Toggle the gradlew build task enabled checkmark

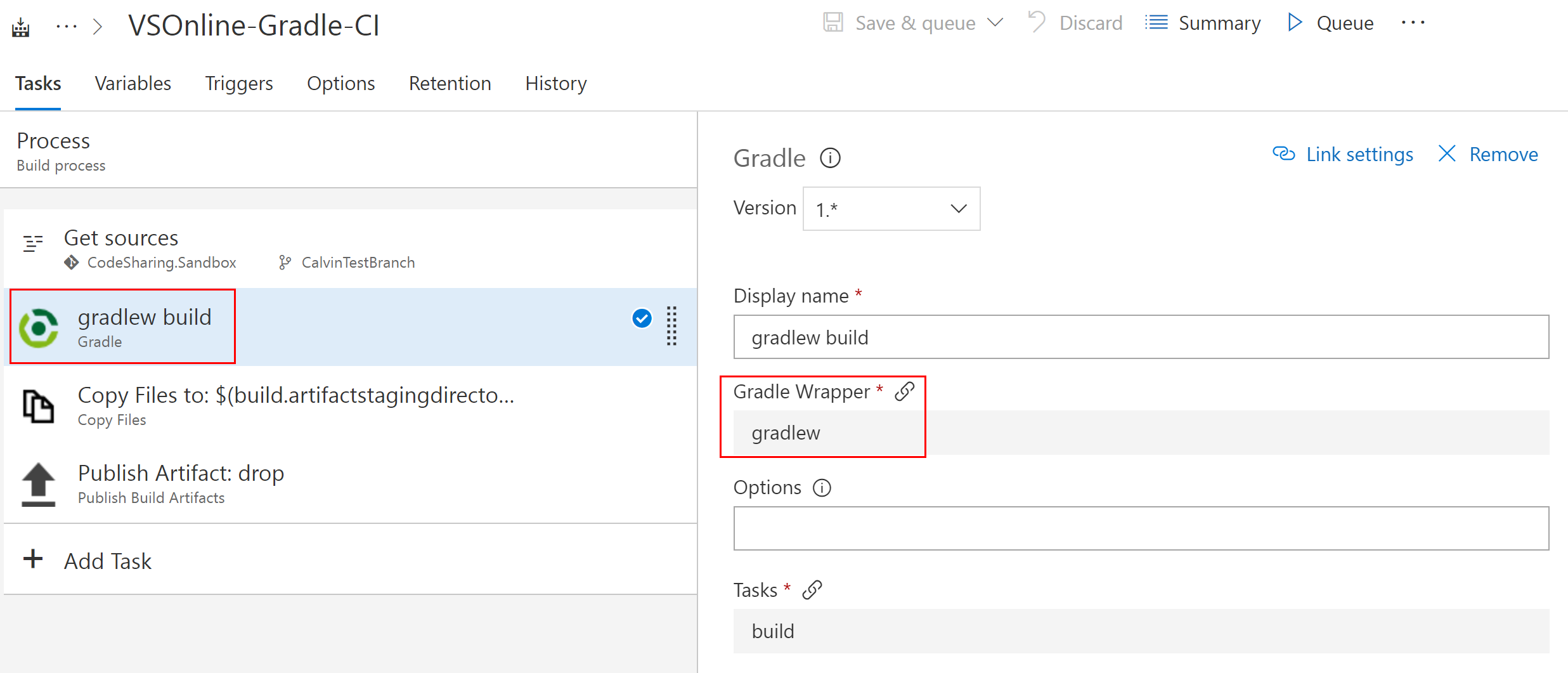(642, 318)
